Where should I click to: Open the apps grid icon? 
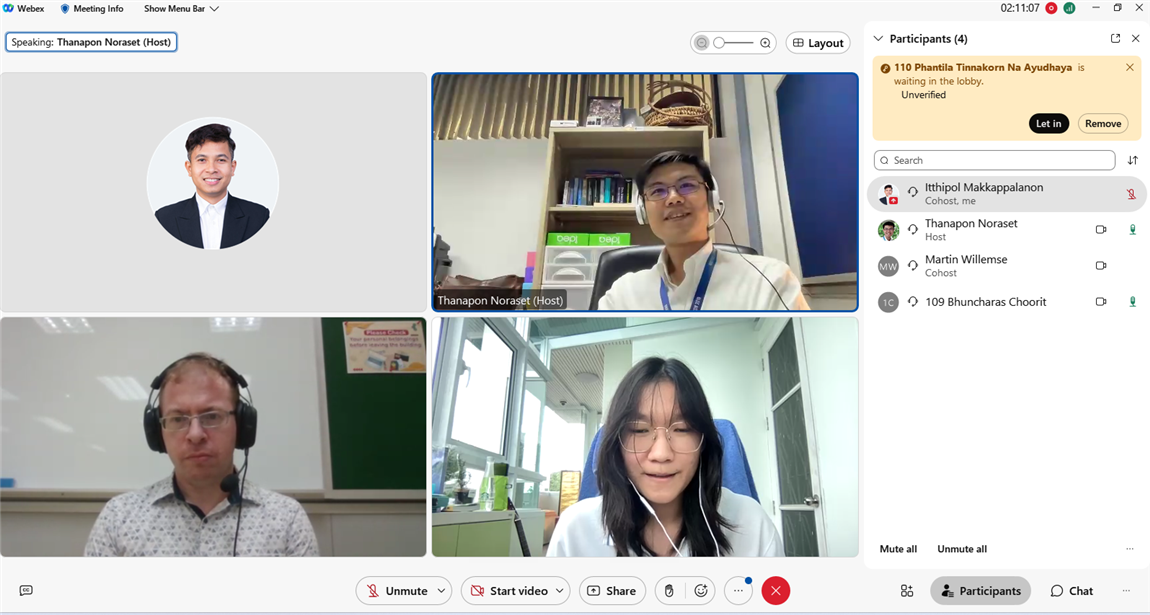click(907, 591)
